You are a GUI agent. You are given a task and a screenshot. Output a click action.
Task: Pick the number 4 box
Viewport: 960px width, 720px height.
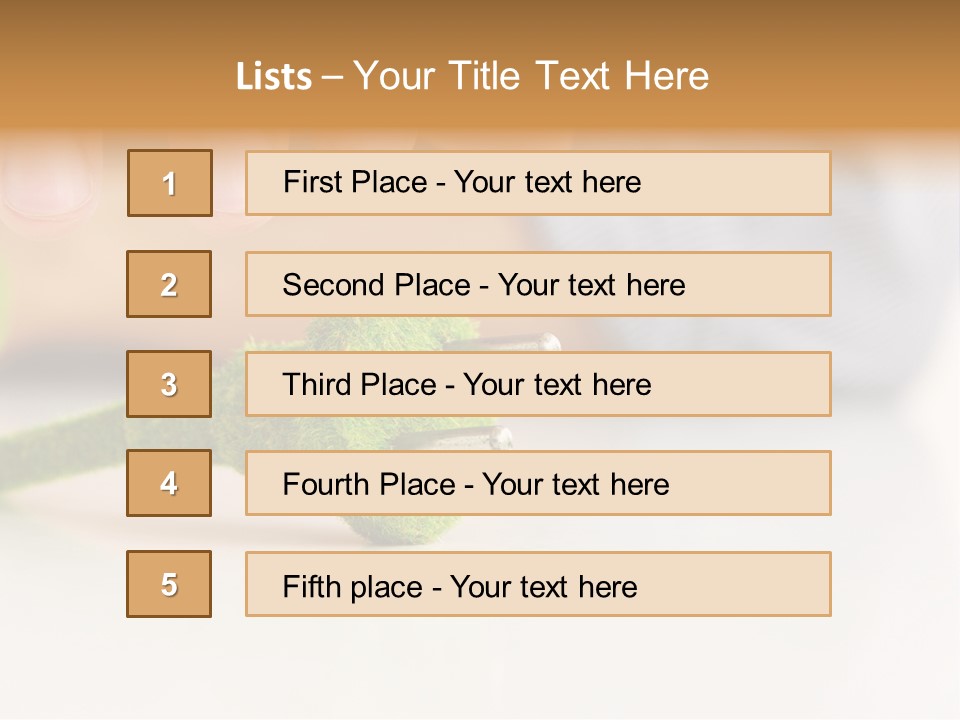pos(169,484)
